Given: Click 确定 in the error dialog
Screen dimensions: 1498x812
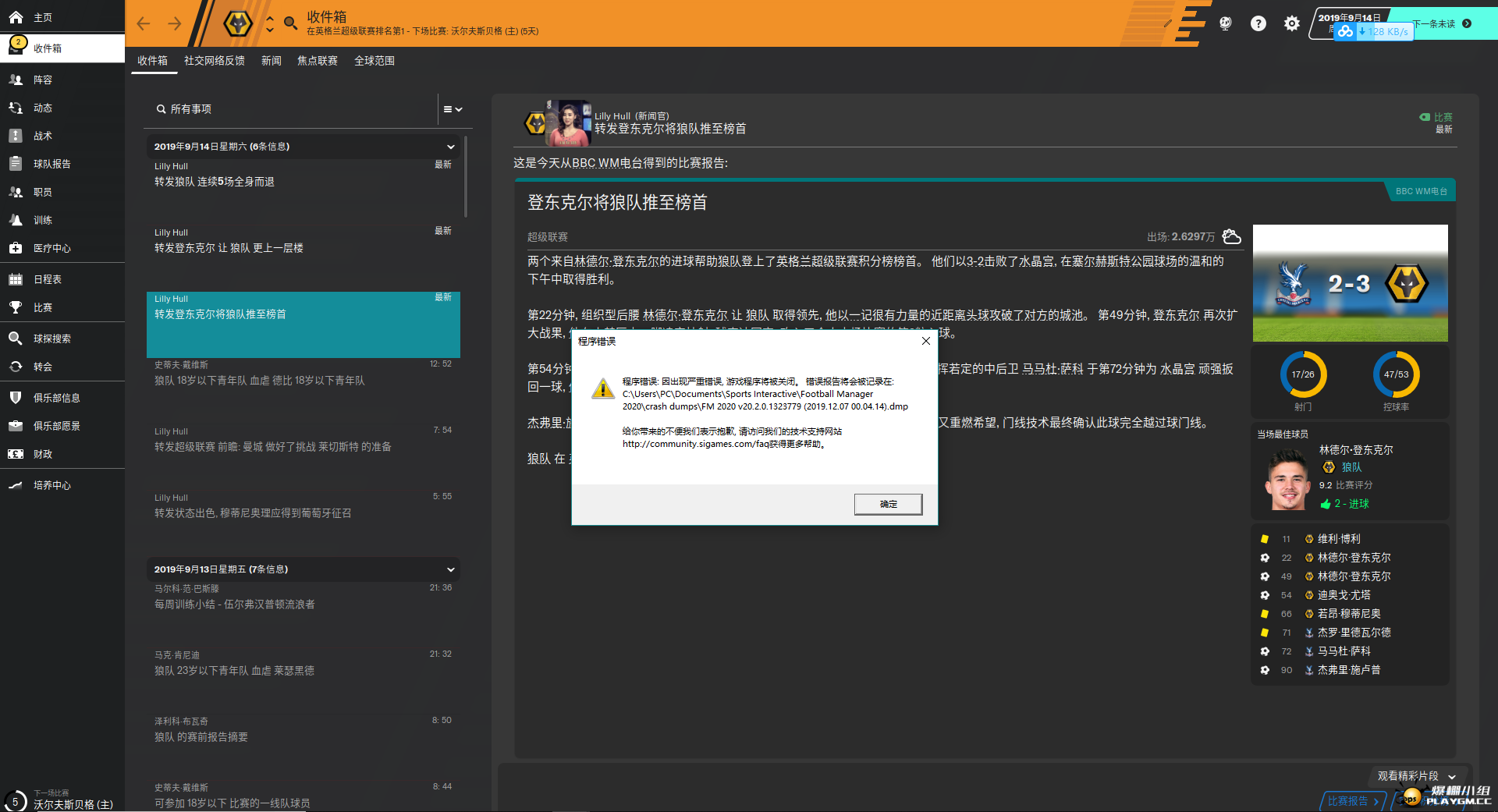Looking at the screenshot, I should point(888,504).
